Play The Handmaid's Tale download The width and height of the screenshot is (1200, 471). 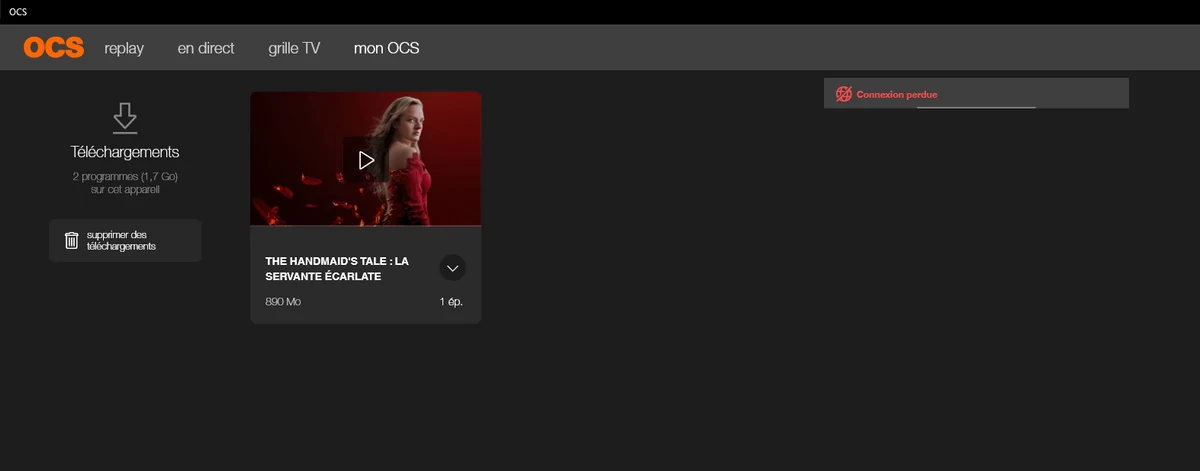(x=366, y=160)
